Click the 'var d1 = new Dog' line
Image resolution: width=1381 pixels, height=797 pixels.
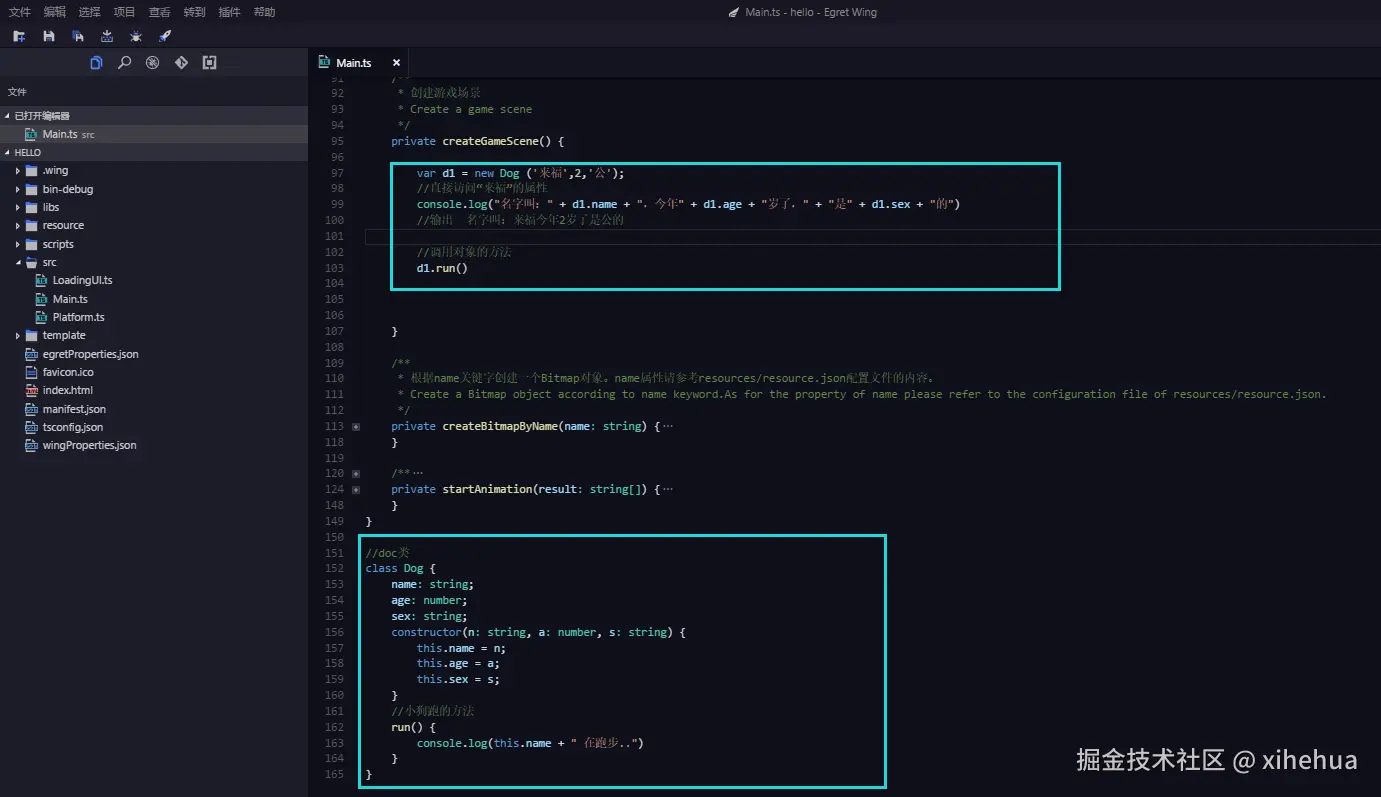coord(520,173)
